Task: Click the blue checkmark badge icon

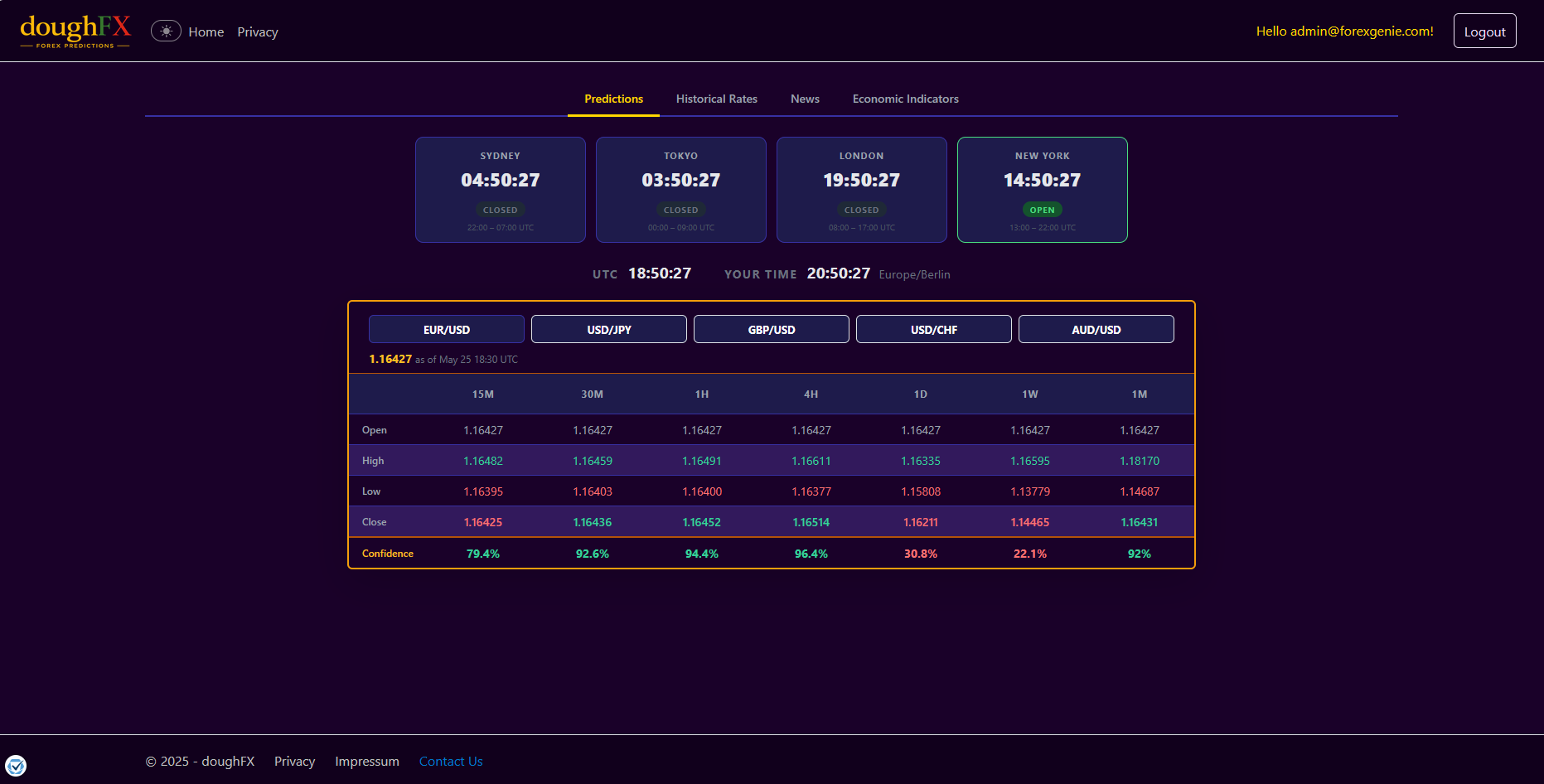Action: 16,765
